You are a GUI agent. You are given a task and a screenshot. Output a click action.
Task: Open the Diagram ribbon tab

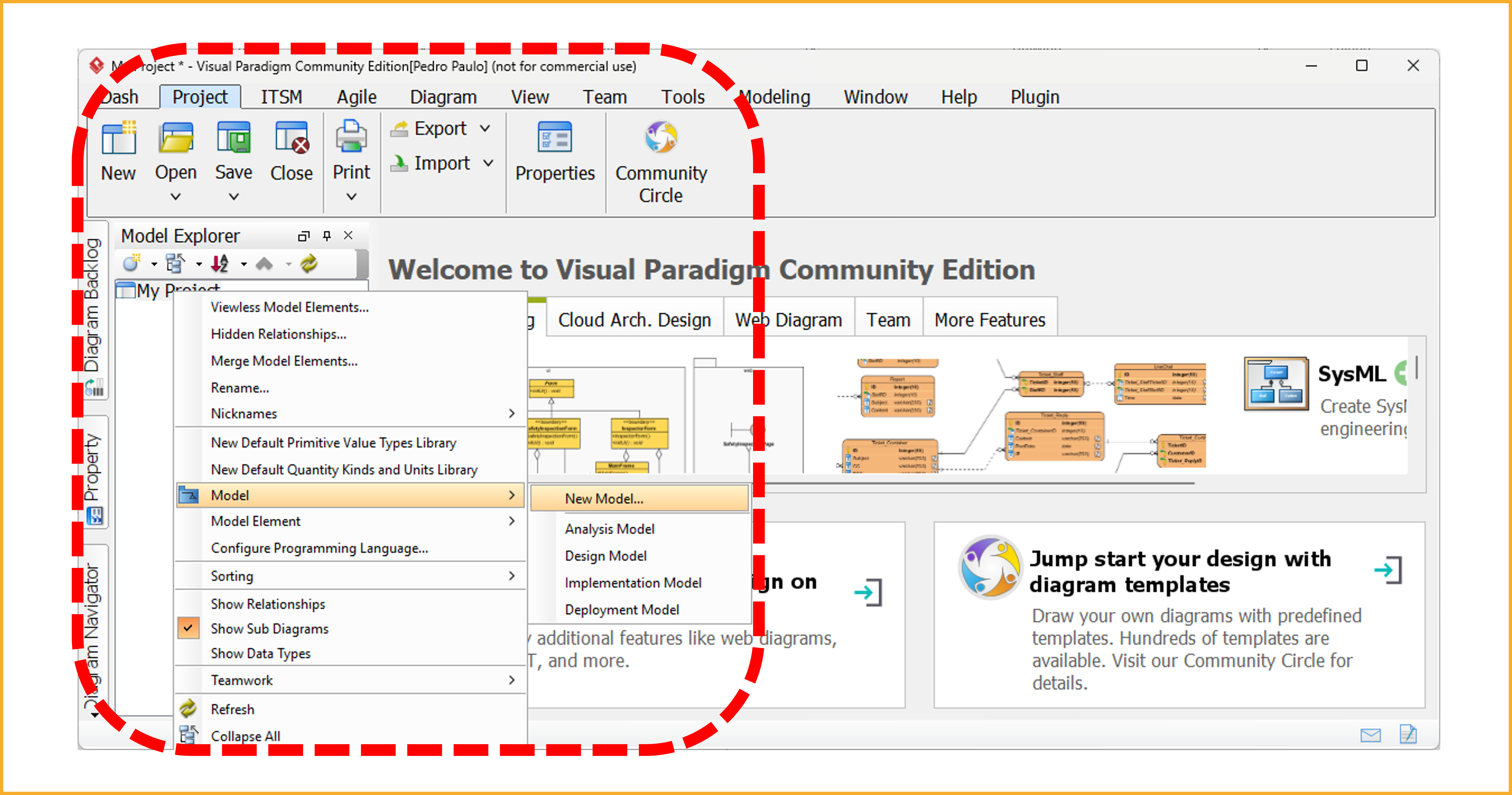[443, 97]
